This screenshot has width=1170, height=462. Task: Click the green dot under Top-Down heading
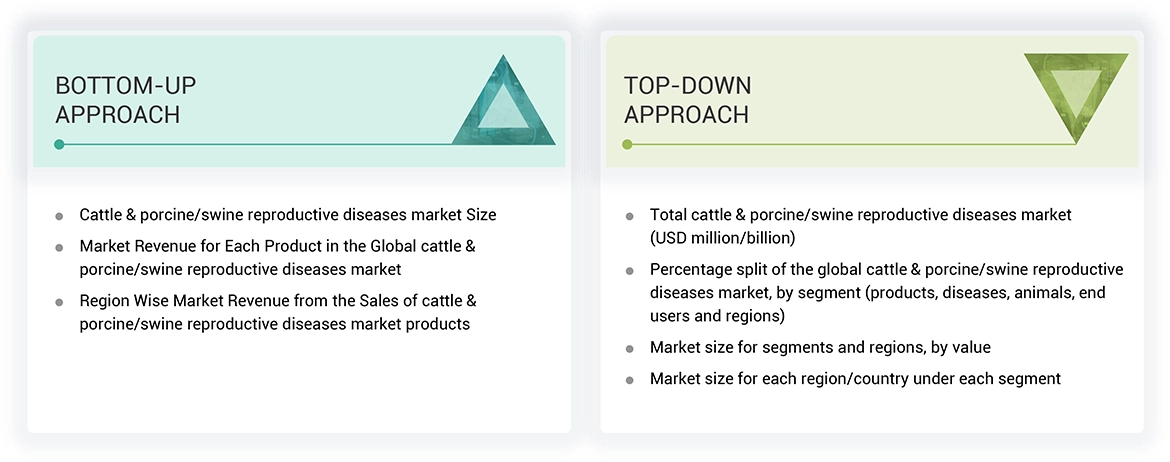coord(628,145)
